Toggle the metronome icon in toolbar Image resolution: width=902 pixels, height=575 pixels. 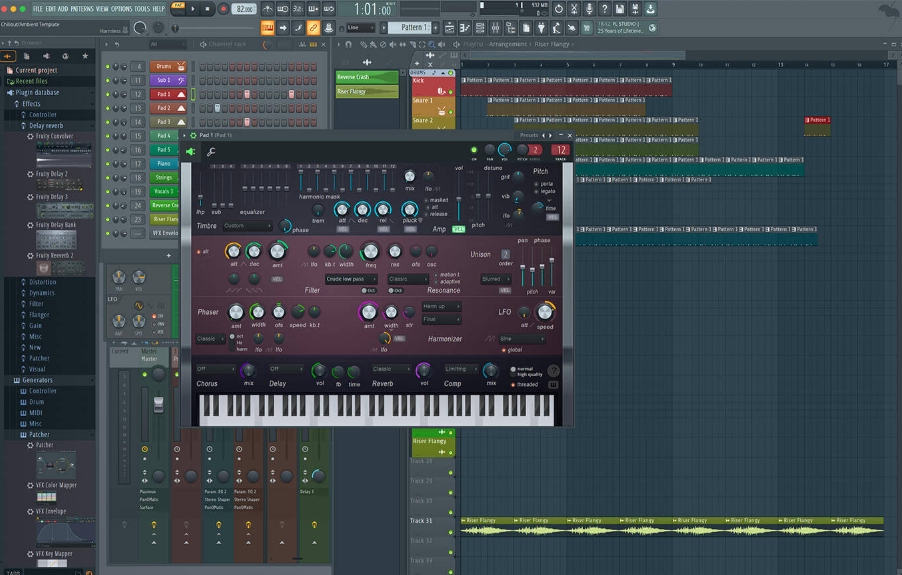click(x=268, y=9)
